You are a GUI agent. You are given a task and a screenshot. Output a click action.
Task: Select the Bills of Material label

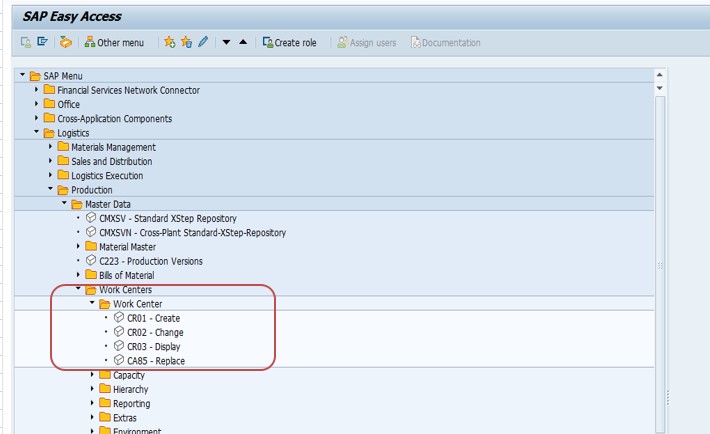click(x=126, y=275)
